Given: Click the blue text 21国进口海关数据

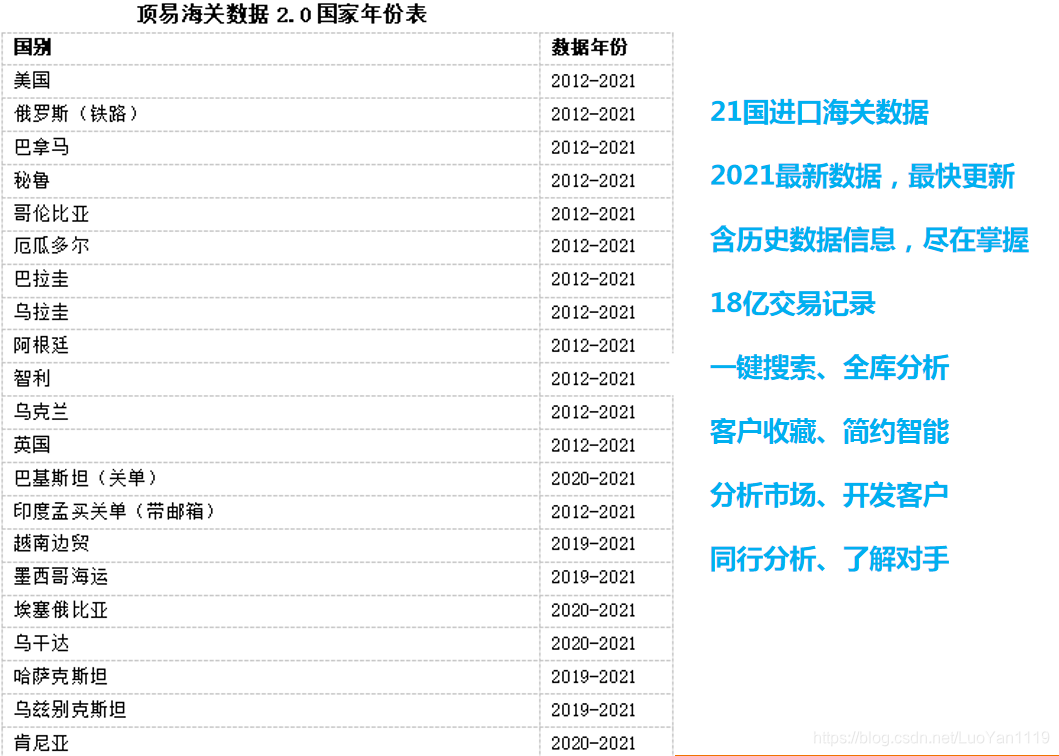Looking at the screenshot, I should (819, 112).
